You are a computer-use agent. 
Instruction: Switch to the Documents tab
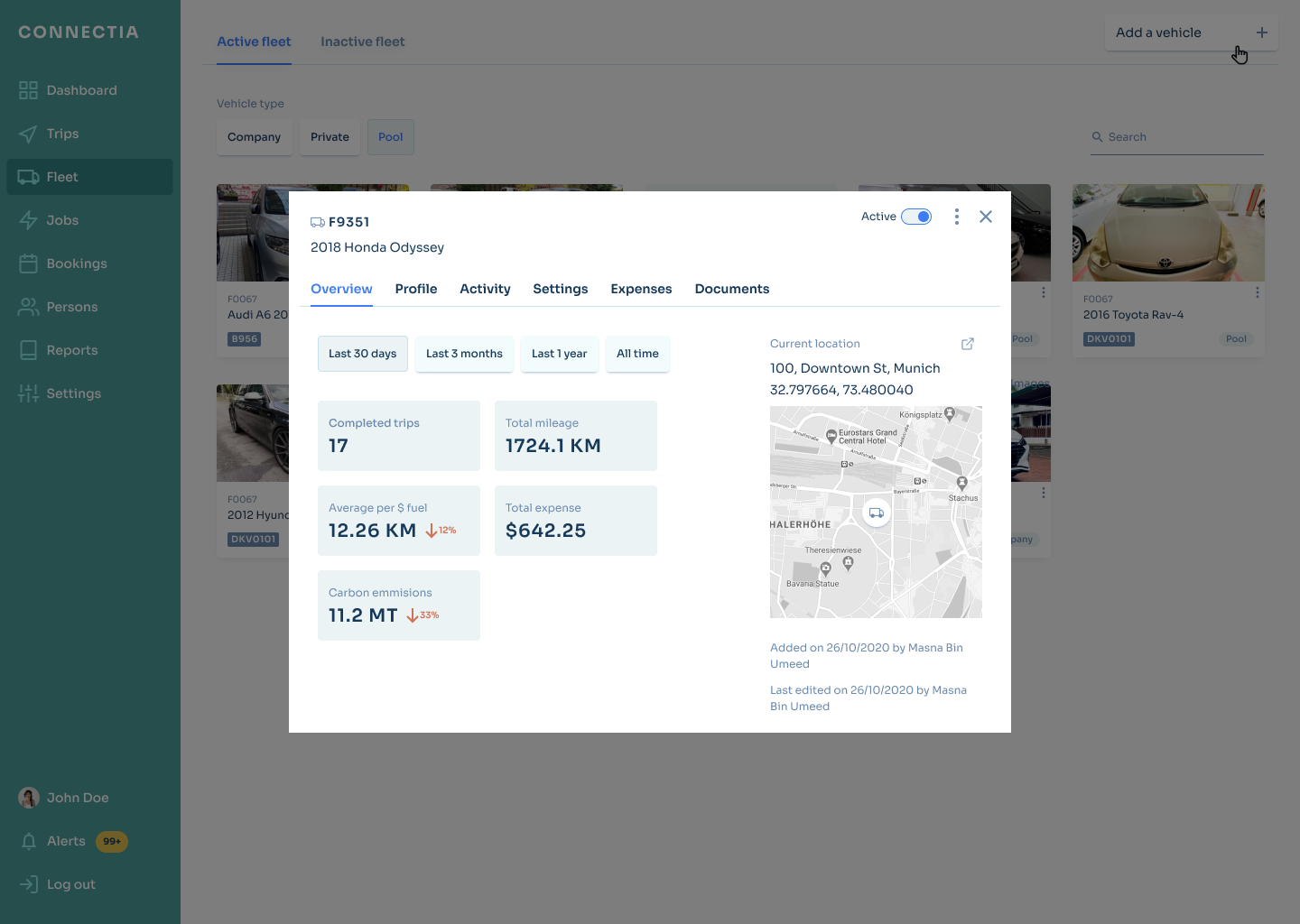click(x=732, y=289)
